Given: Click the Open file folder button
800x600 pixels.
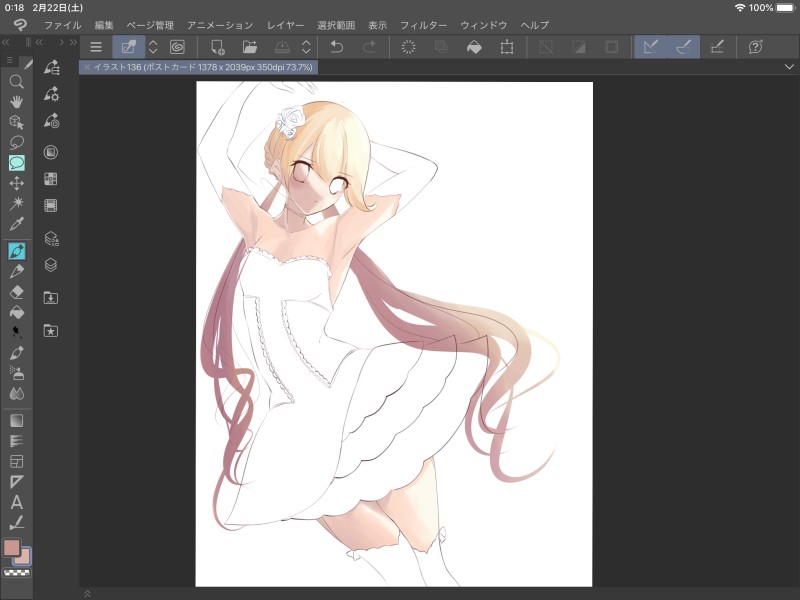Looking at the screenshot, I should (249, 47).
